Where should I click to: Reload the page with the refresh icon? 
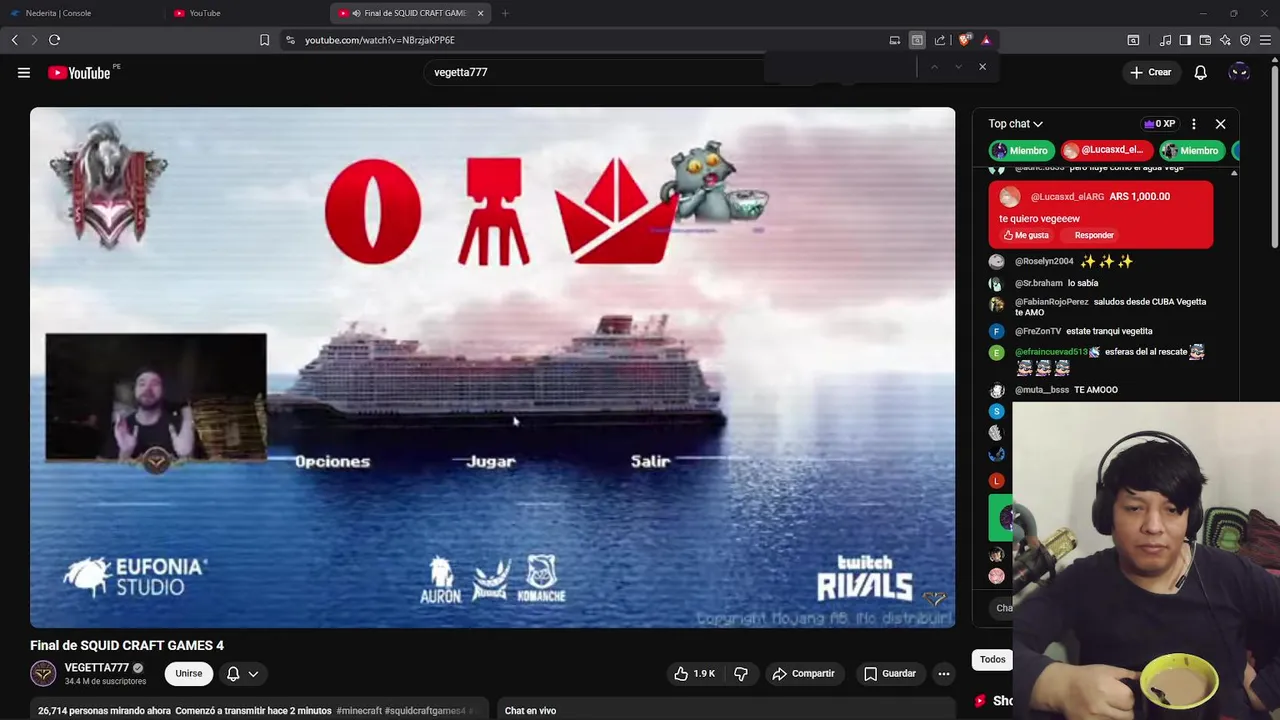(54, 40)
